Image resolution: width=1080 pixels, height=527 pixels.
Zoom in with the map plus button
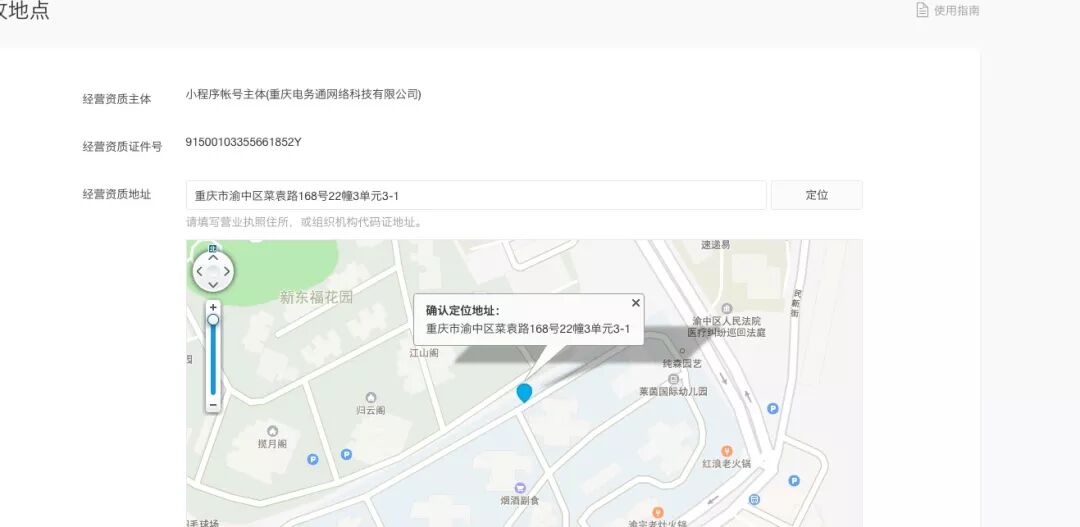click(214, 307)
